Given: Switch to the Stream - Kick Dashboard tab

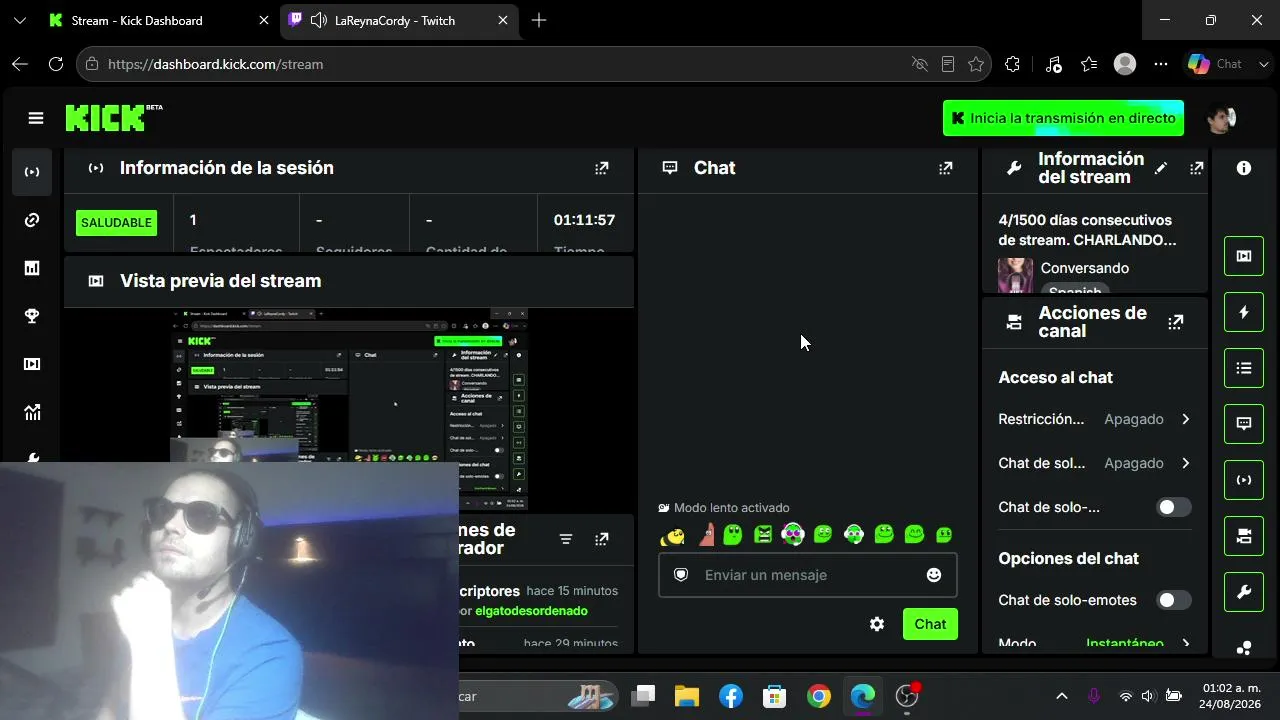Looking at the screenshot, I should pyautogui.click(x=158, y=20).
